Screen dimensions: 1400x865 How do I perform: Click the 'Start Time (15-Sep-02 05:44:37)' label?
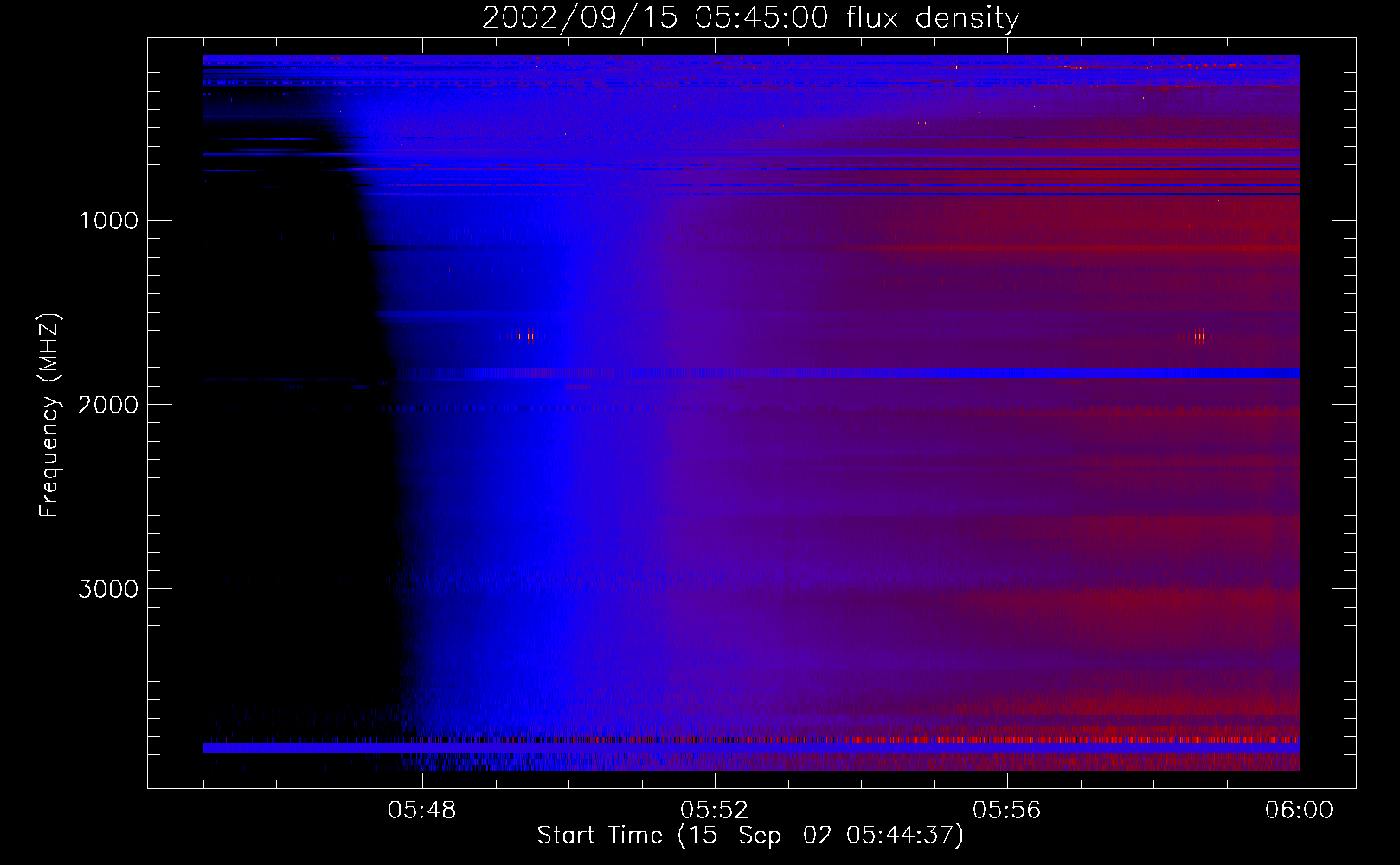750,836
